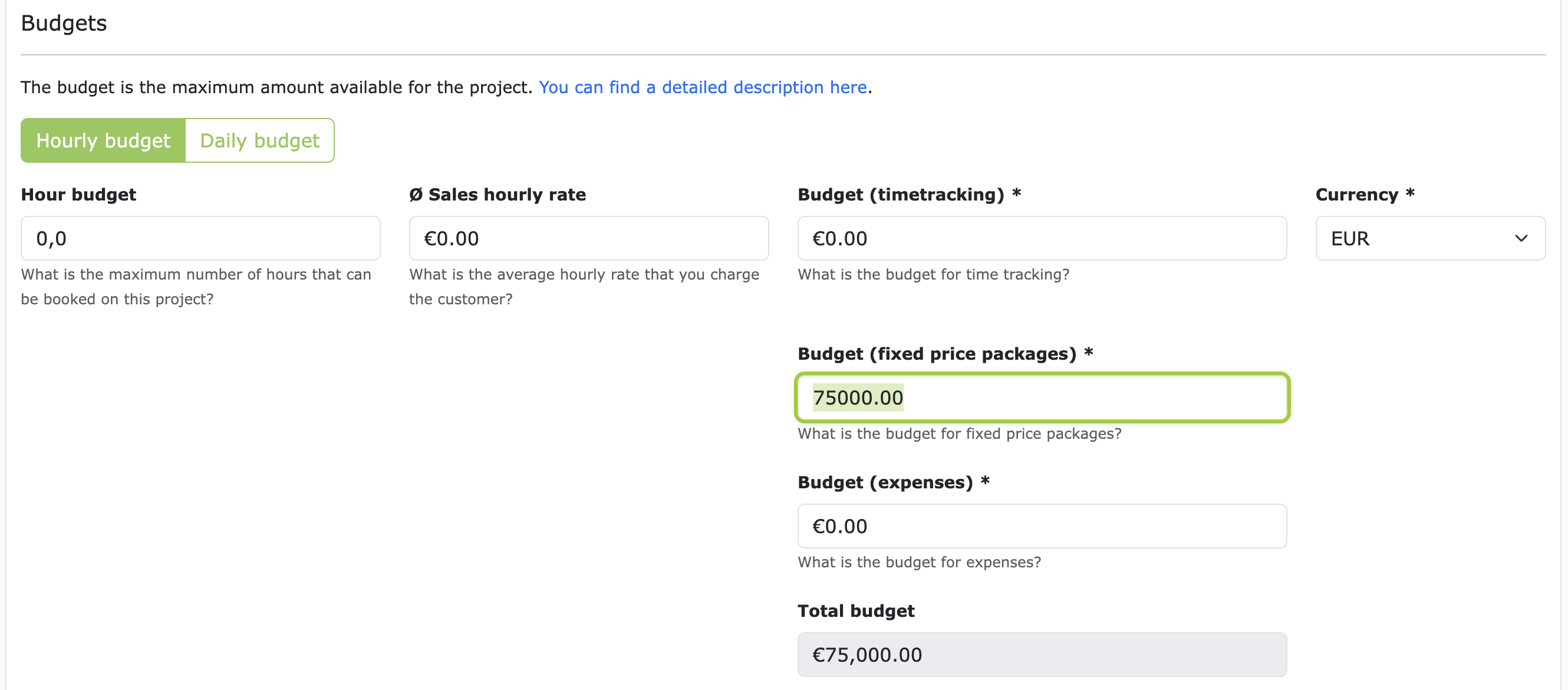
Task: Click the Budgets section heading
Action: coord(63,23)
